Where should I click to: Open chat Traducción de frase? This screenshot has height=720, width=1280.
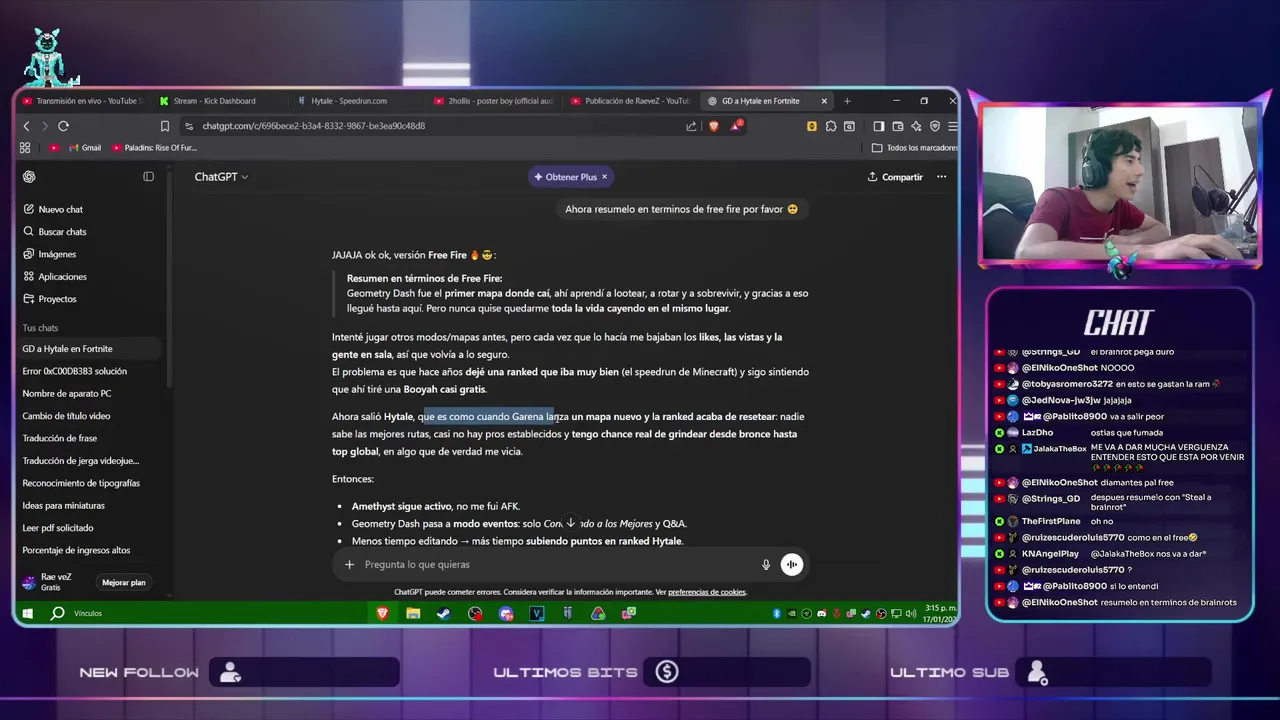click(90, 438)
